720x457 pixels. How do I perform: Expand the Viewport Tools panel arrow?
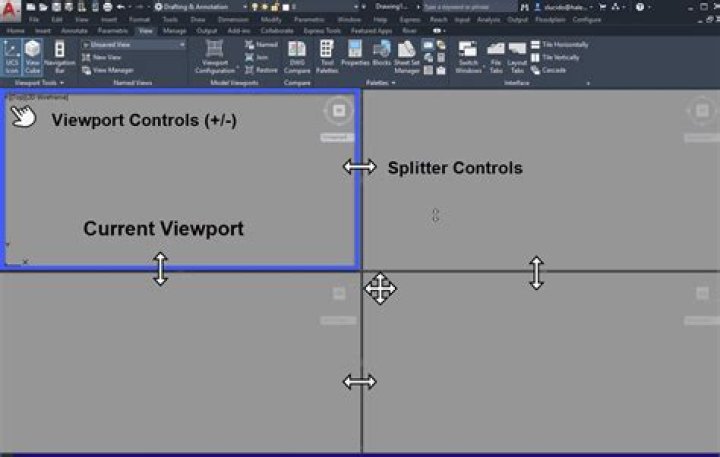pyautogui.click(x=62, y=83)
